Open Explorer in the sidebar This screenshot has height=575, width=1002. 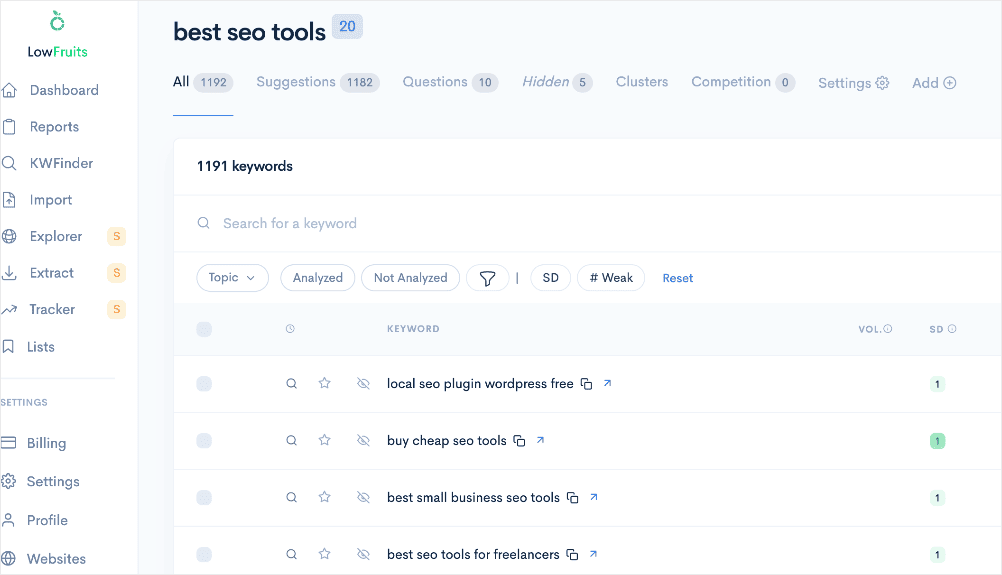click(x=42, y=236)
